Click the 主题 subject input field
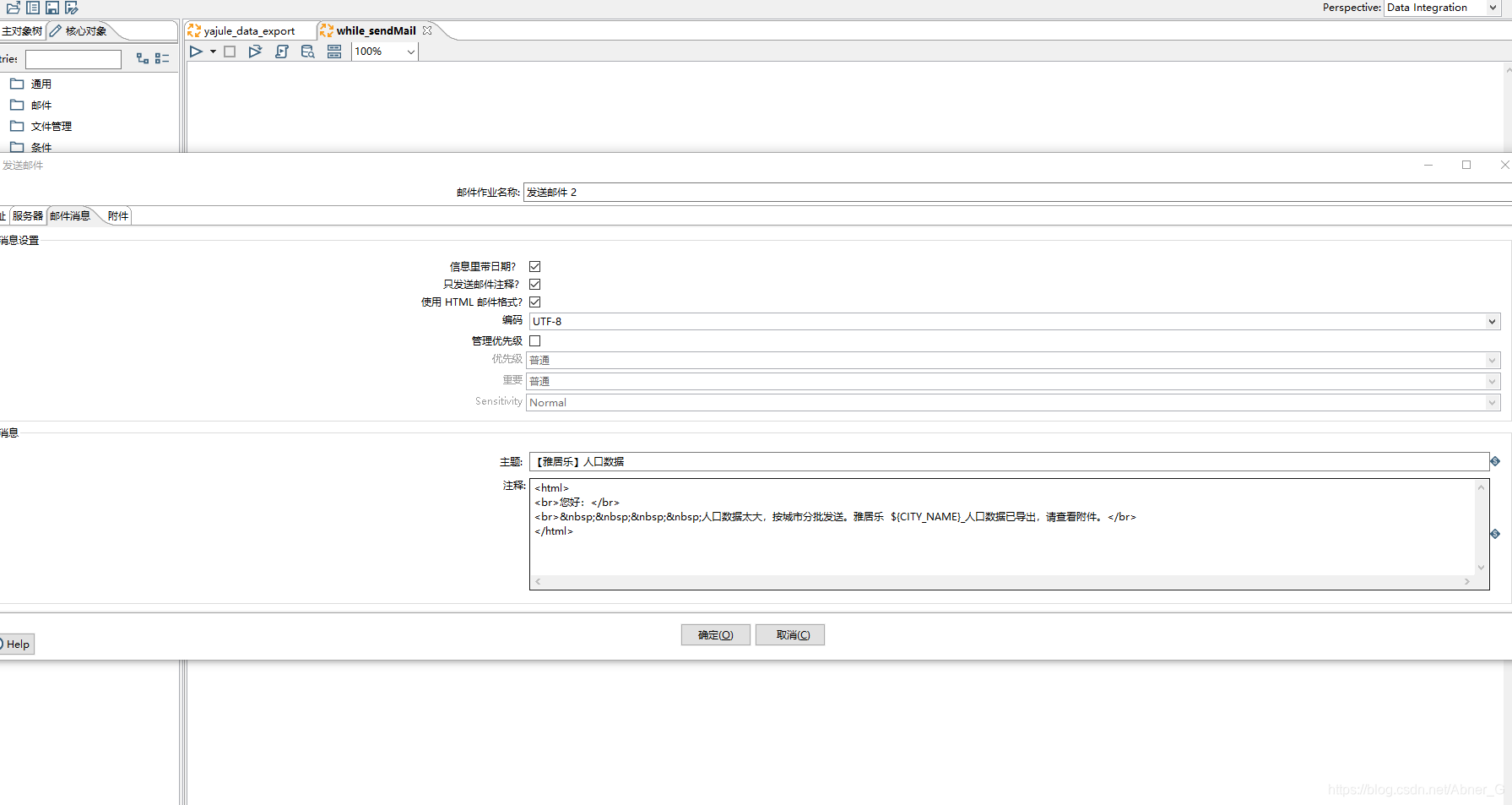The height and width of the screenshot is (805, 1512). tap(1009, 461)
